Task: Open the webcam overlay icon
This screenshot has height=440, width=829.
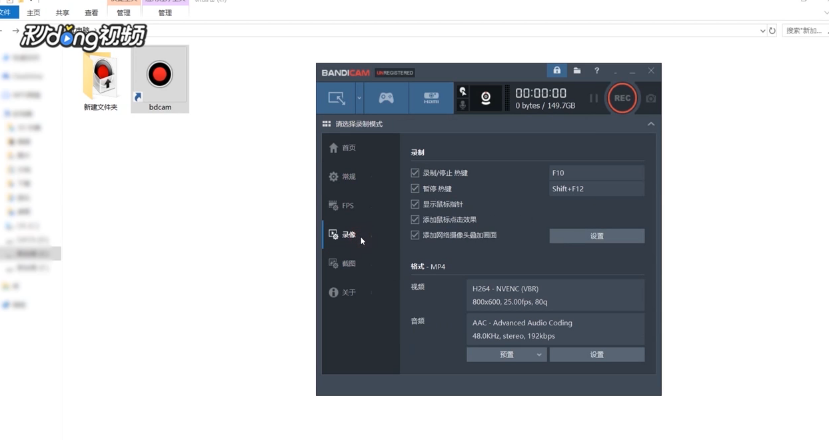Action: click(485, 98)
